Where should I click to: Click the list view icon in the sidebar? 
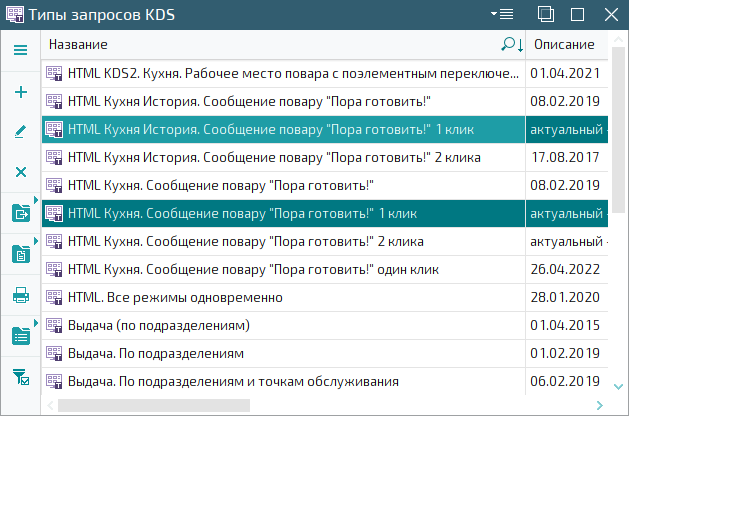(20, 336)
